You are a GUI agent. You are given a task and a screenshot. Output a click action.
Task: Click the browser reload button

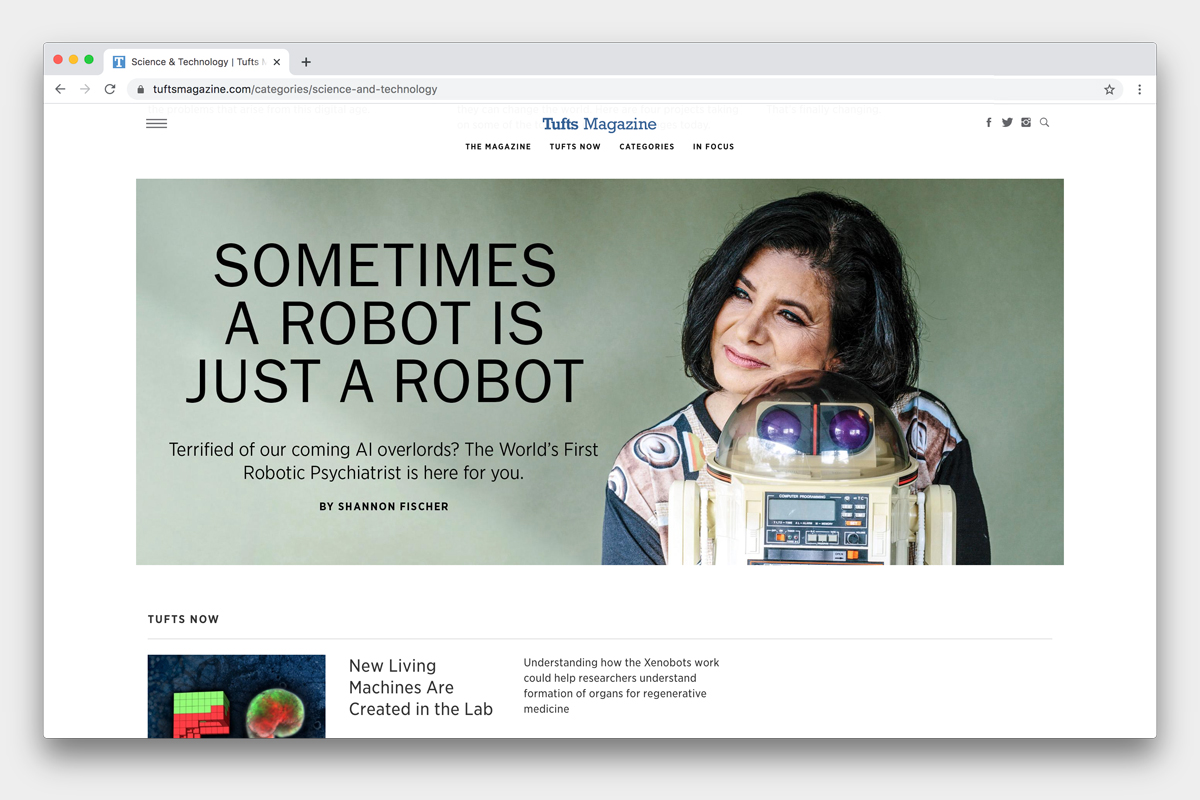pyautogui.click(x=110, y=89)
